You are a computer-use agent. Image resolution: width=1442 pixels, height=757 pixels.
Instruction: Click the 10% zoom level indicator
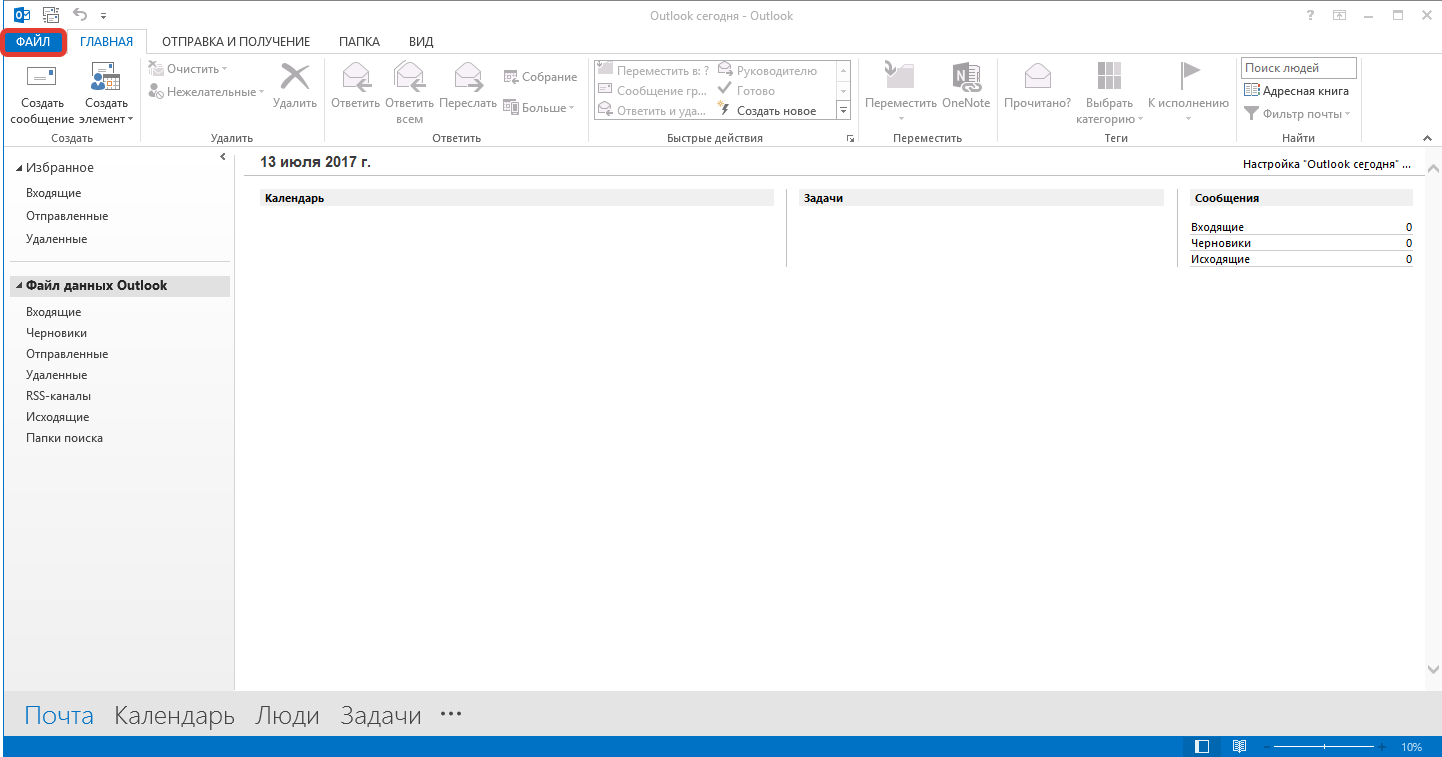click(1411, 747)
